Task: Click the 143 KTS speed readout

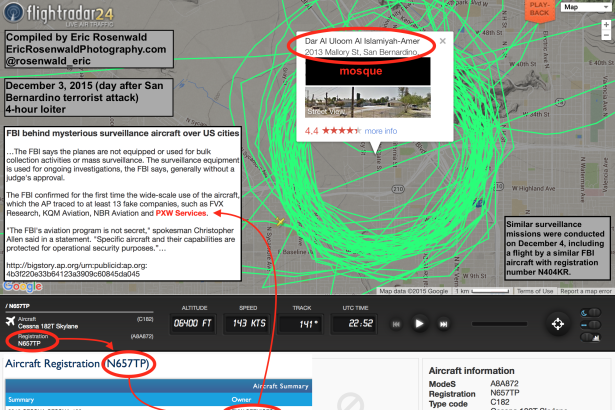Action: [x=249, y=323]
